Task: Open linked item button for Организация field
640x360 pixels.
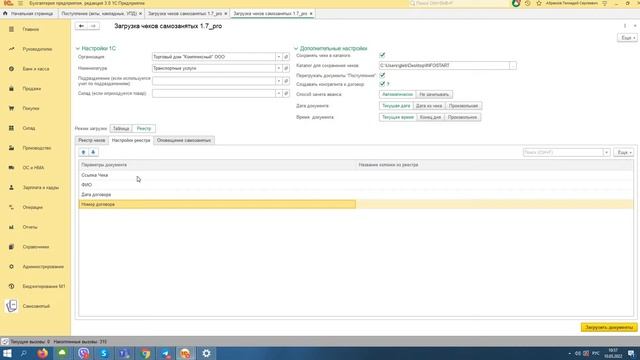Action: click(286, 57)
